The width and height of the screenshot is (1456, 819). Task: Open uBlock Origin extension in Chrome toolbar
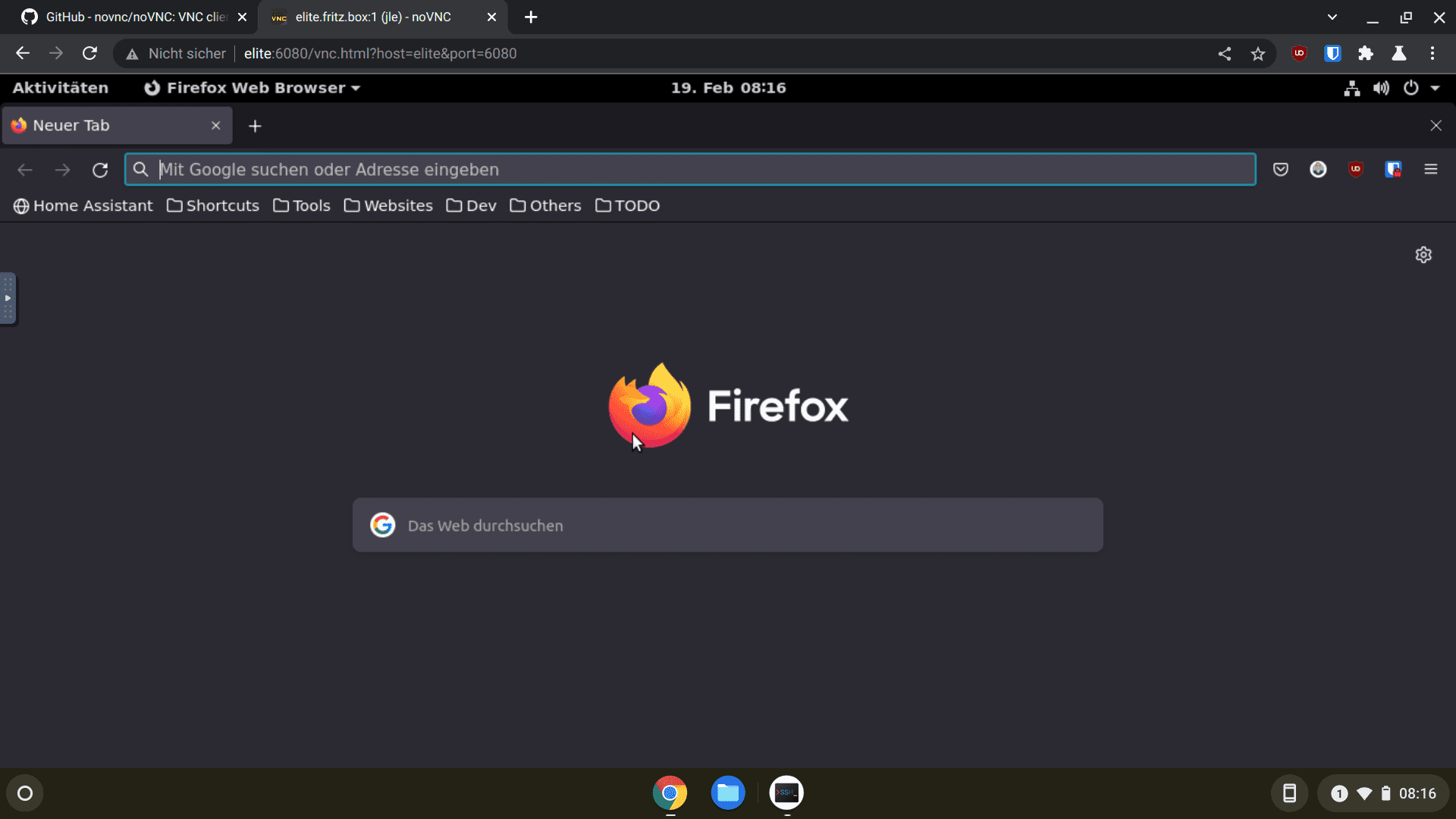click(x=1299, y=53)
